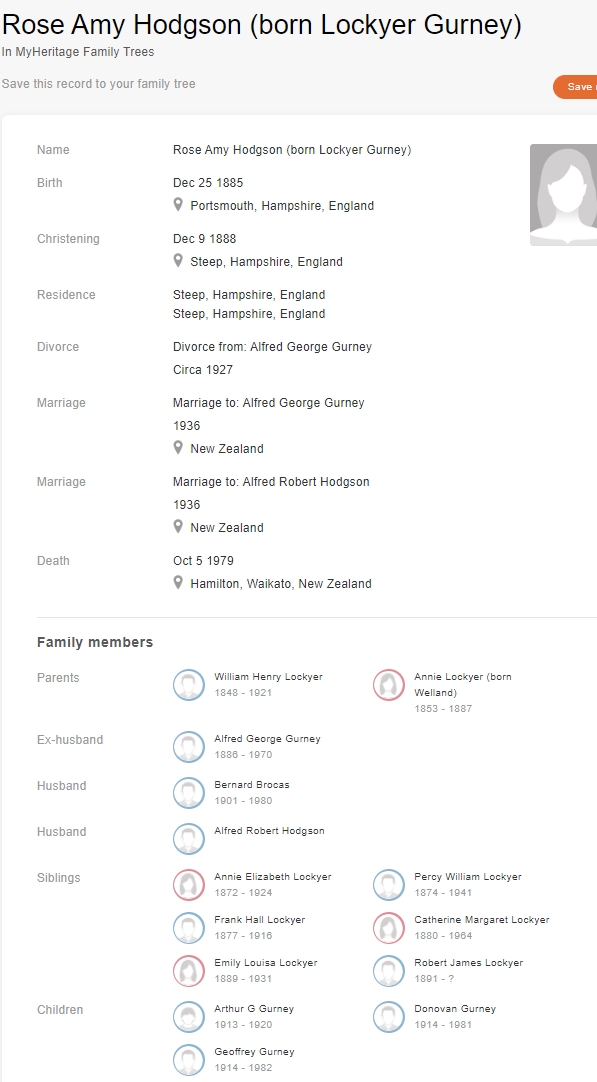
Task: Select Bernard Brocas's avatar icon
Action: 188,793
